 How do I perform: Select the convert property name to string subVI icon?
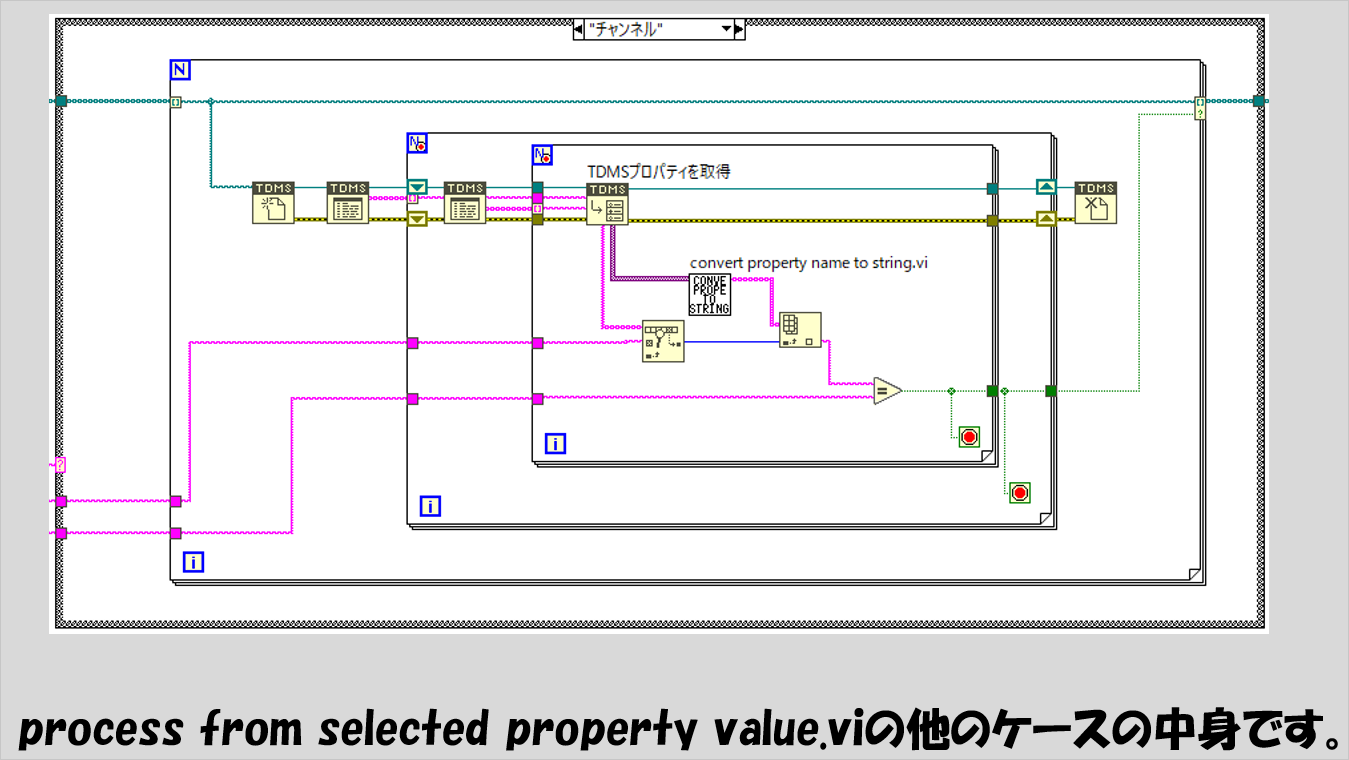tap(710, 294)
